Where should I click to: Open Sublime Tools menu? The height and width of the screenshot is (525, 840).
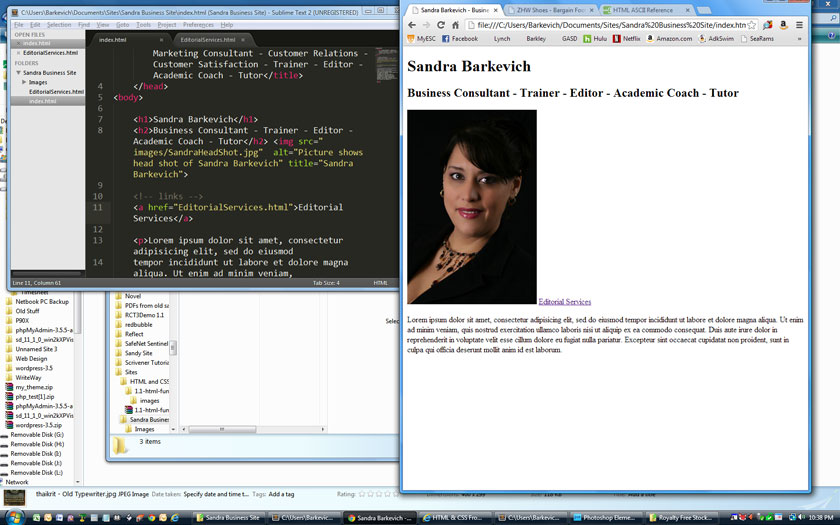[x=143, y=25]
